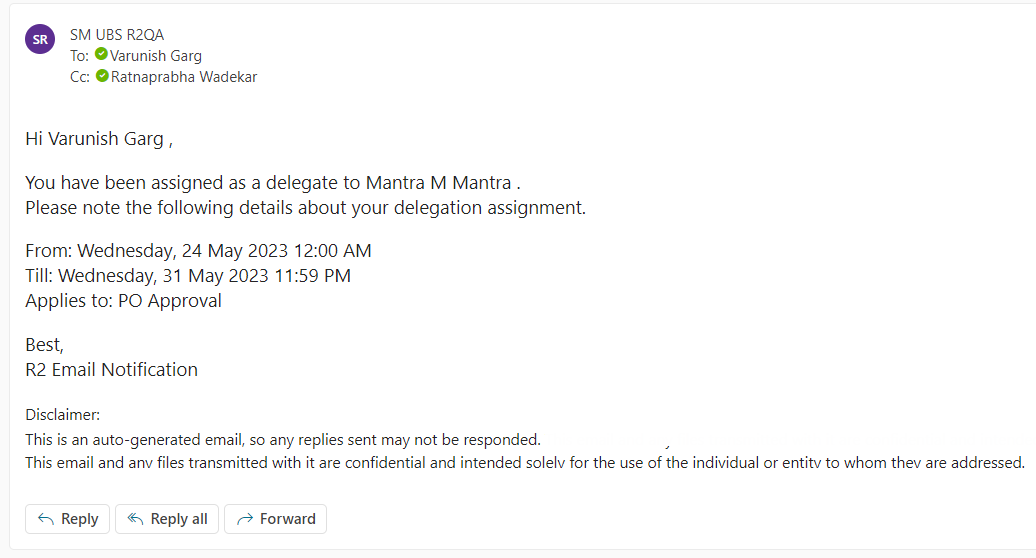
Task: Click the presence status icon beside Ratnaprabha Wadekar
Action: 102,76
